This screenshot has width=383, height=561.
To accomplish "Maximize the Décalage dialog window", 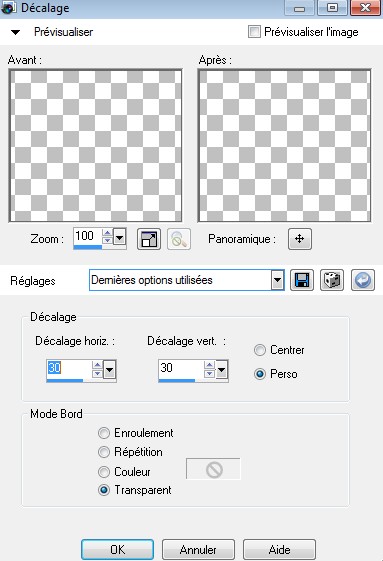I will pos(332,8).
